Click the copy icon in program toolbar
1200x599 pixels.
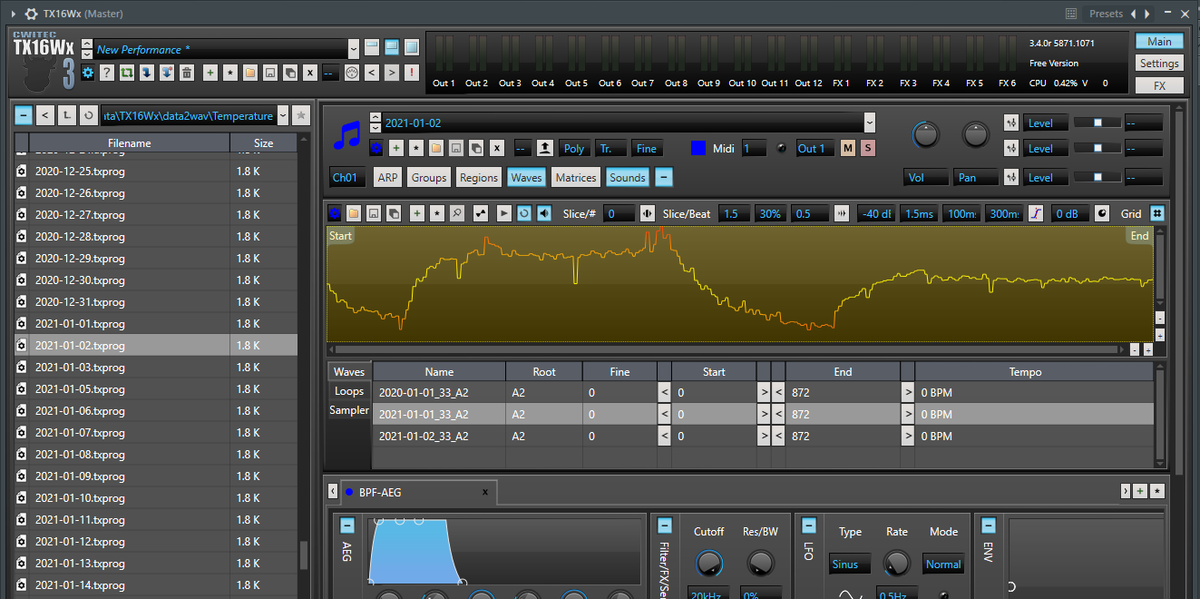point(476,148)
